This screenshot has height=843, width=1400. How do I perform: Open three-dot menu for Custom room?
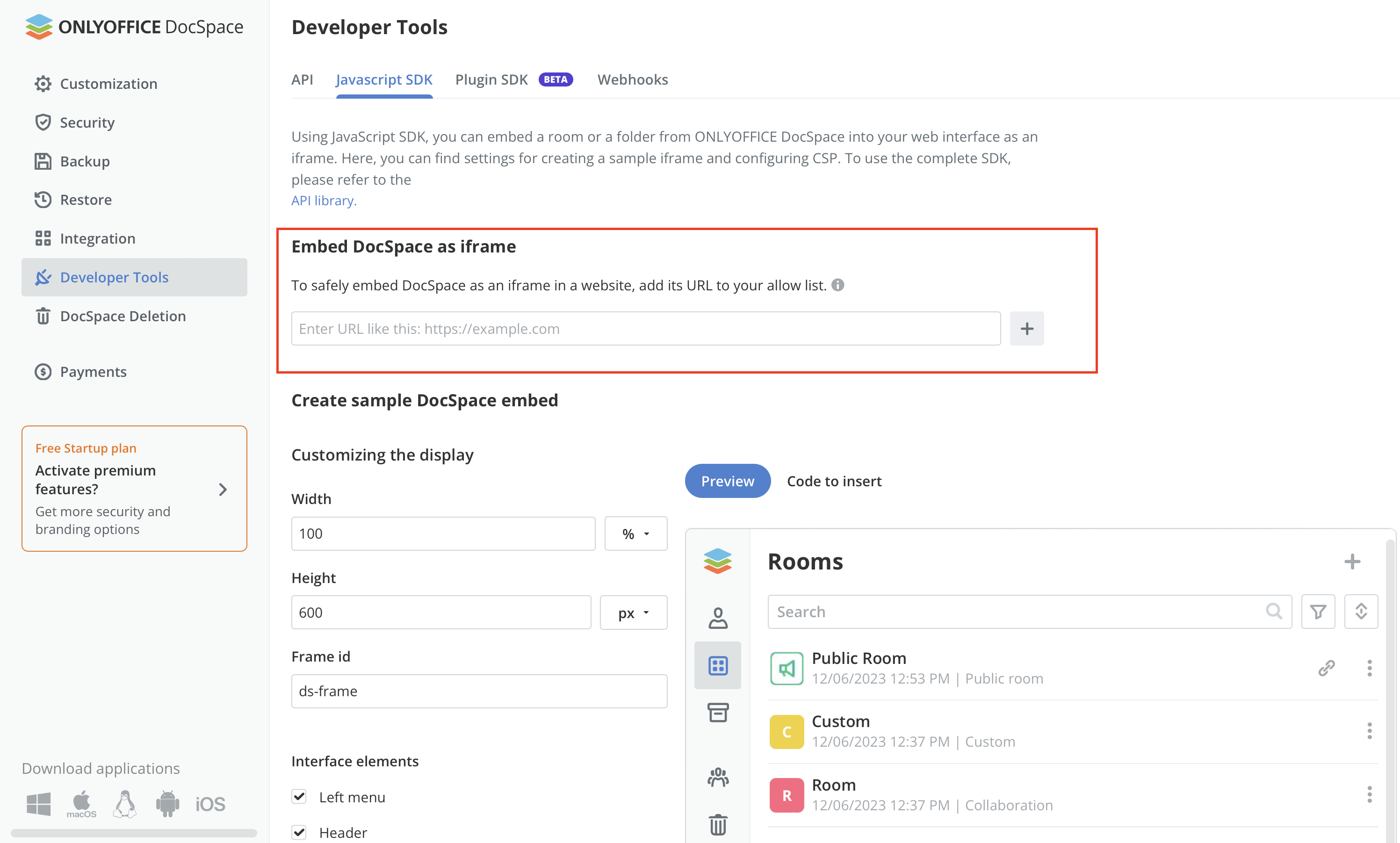pyautogui.click(x=1369, y=731)
